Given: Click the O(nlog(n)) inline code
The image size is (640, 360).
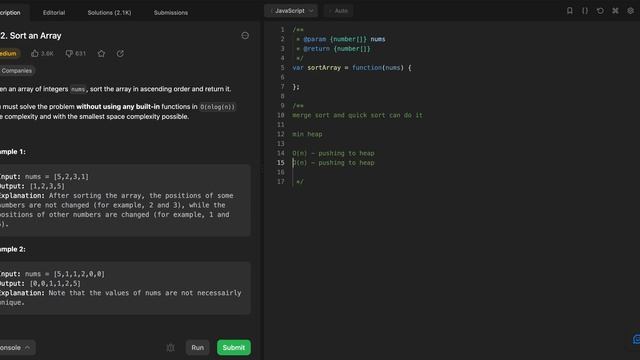Looking at the screenshot, I should 217,107.
